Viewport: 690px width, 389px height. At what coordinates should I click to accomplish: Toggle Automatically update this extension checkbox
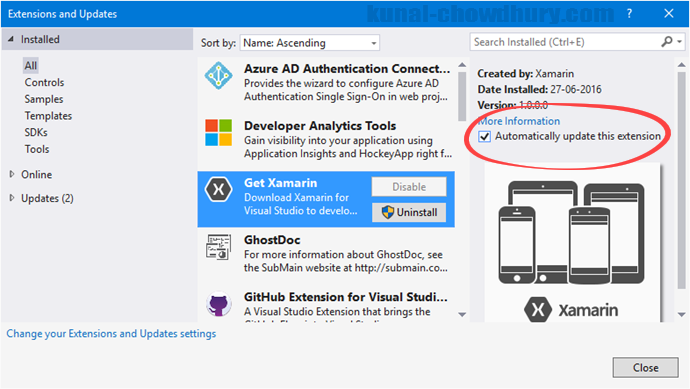[484, 136]
